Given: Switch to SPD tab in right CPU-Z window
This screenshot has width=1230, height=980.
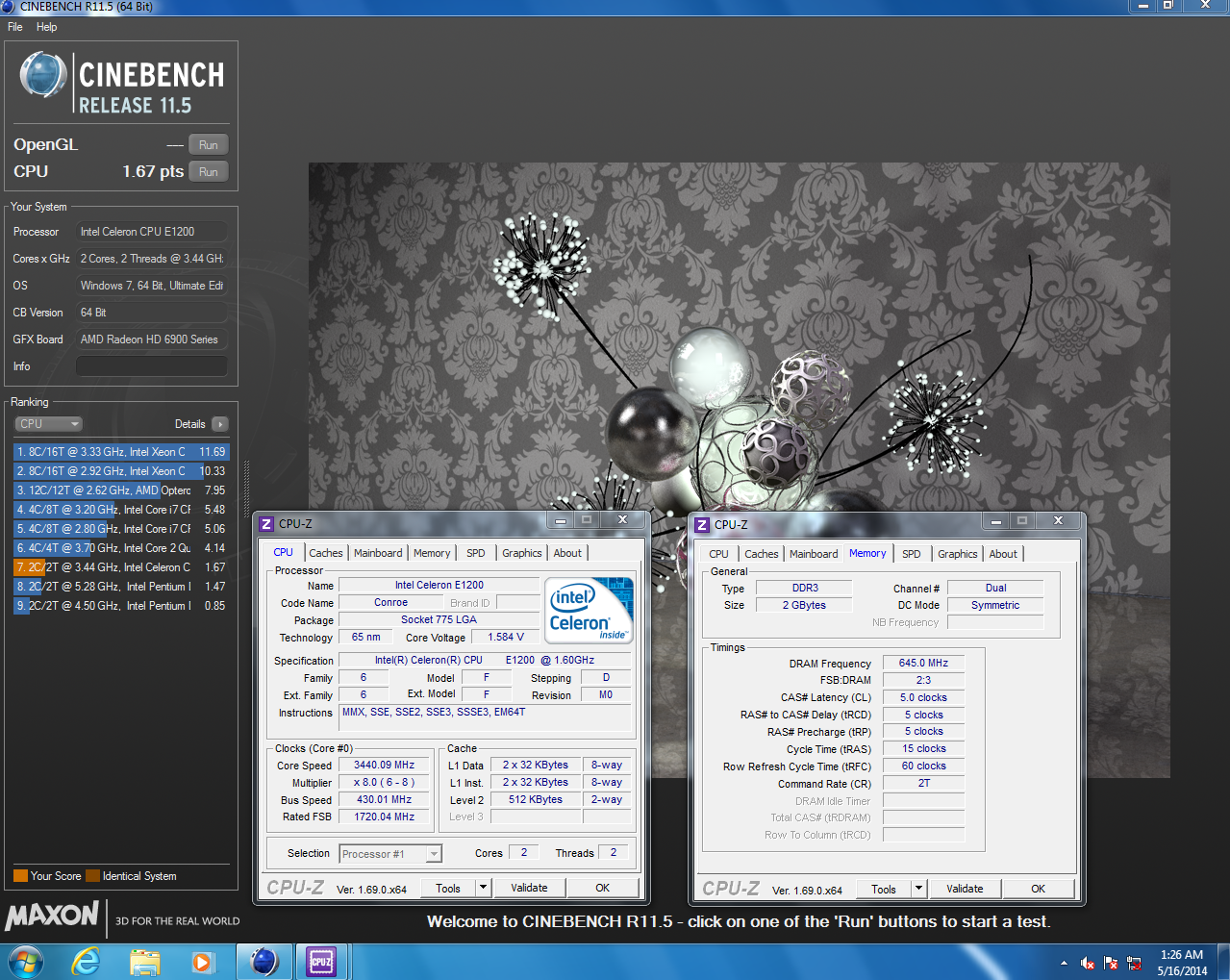Looking at the screenshot, I should pos(912,554).
